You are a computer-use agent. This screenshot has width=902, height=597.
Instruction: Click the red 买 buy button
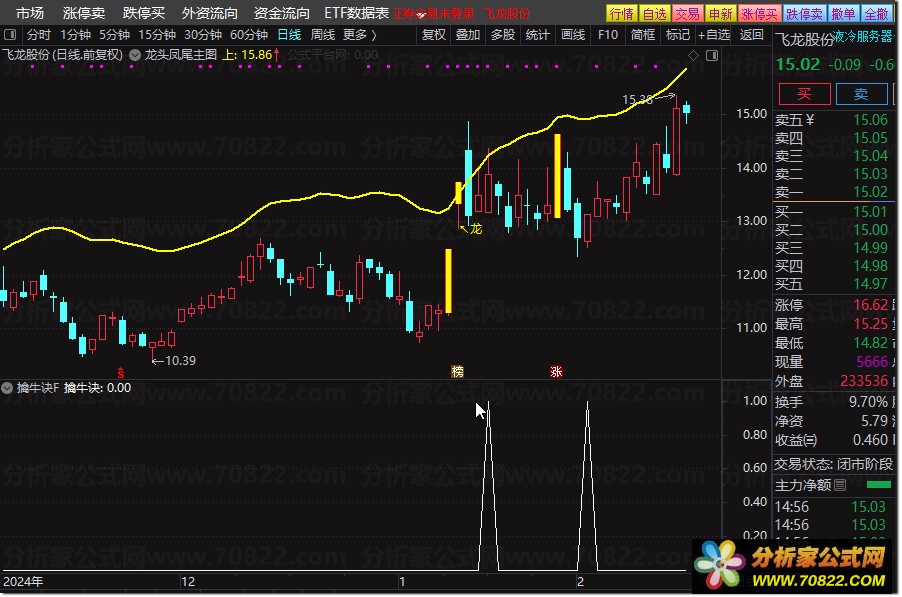tap(804, 94)
